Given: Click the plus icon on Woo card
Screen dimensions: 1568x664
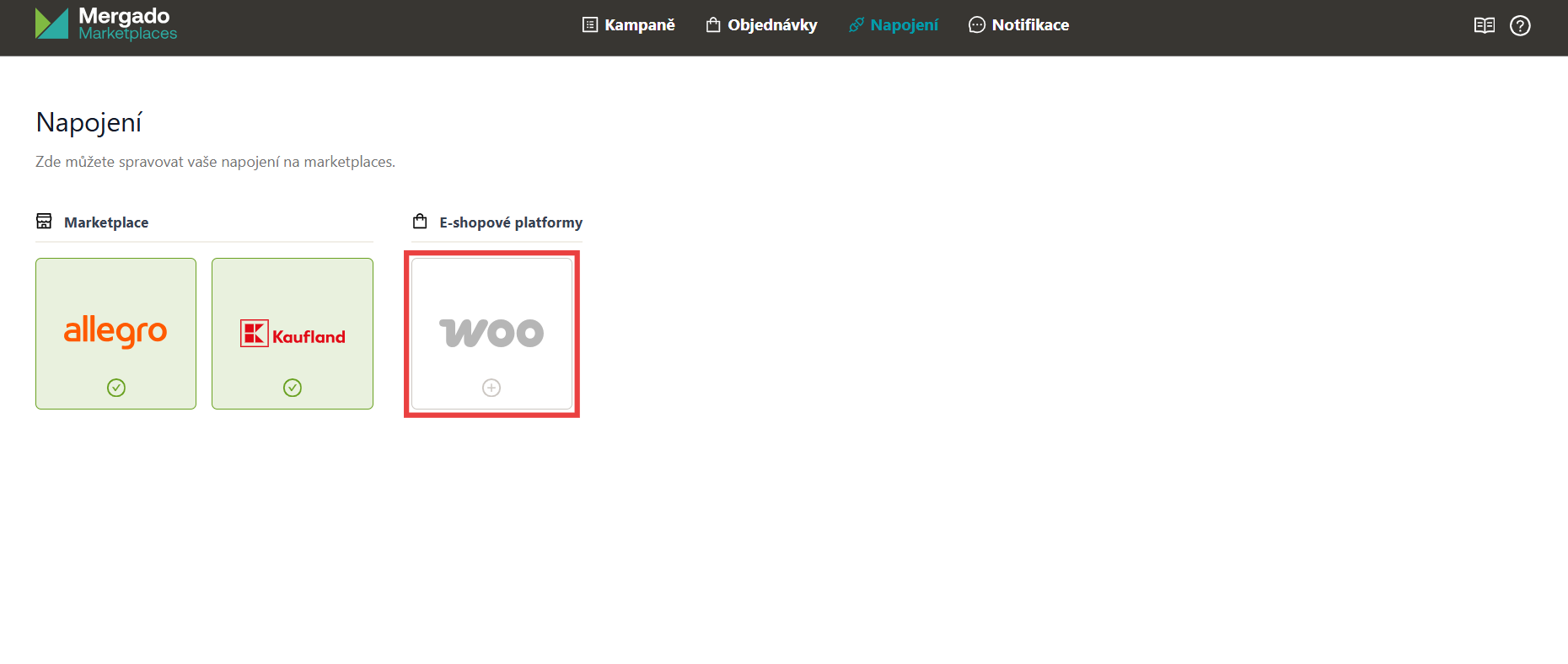Looking at the screenshot, I should 491,388.
